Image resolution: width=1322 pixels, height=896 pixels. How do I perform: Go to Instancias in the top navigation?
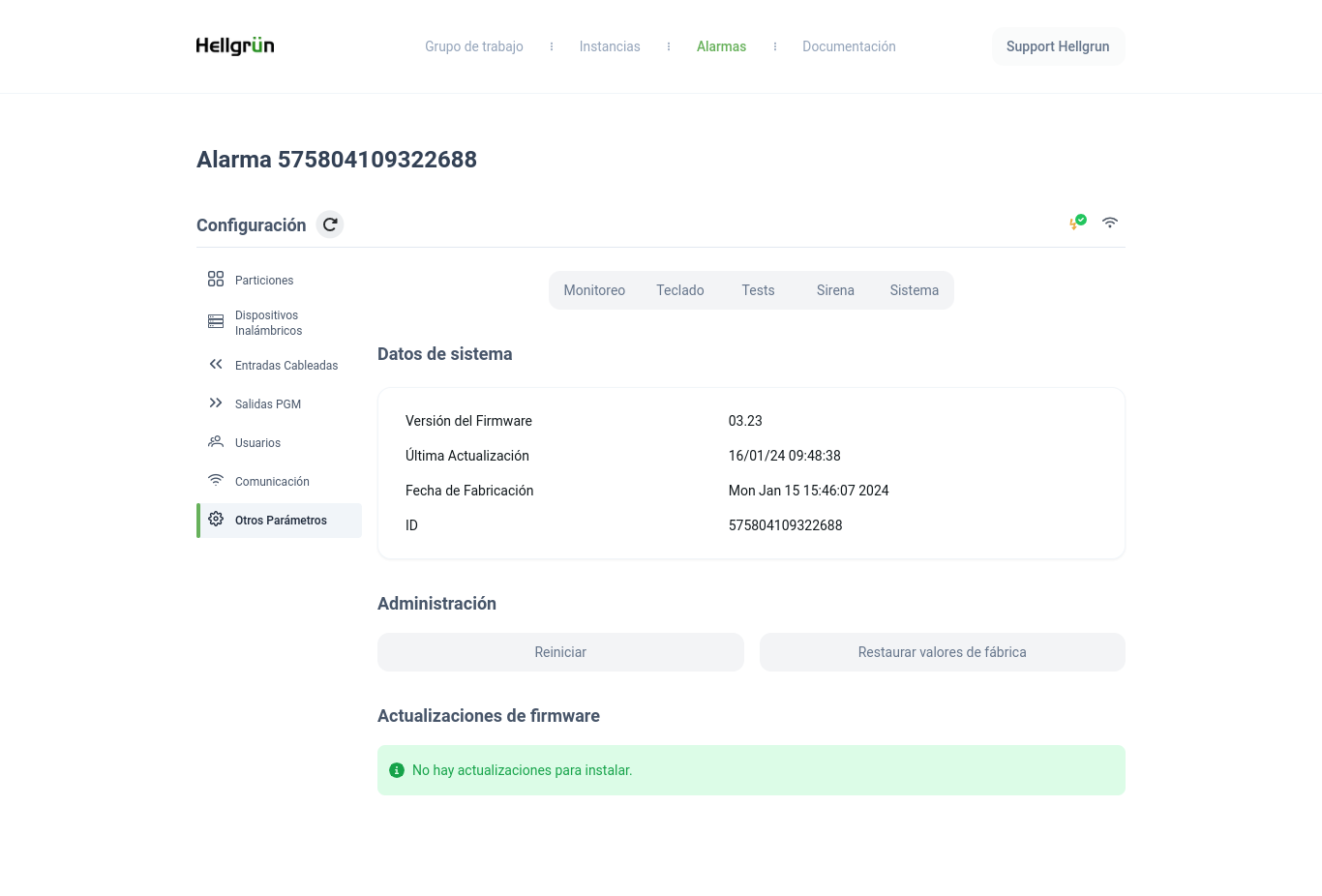coord(610,46)
